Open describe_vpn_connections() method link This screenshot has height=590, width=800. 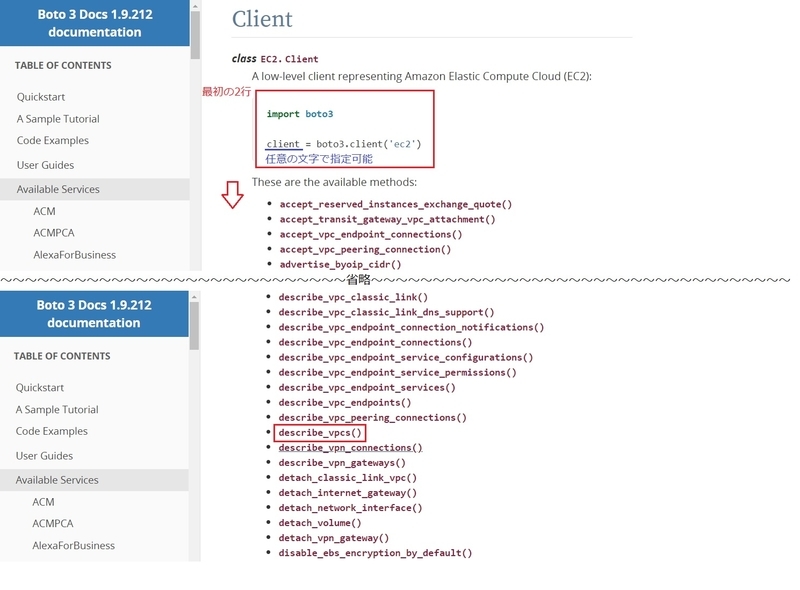351,448
